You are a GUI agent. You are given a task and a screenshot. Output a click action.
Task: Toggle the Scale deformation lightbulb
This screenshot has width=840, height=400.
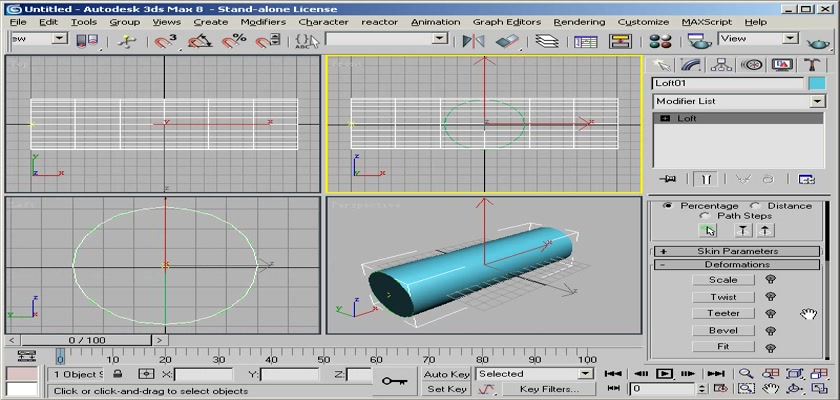[770, 279]
